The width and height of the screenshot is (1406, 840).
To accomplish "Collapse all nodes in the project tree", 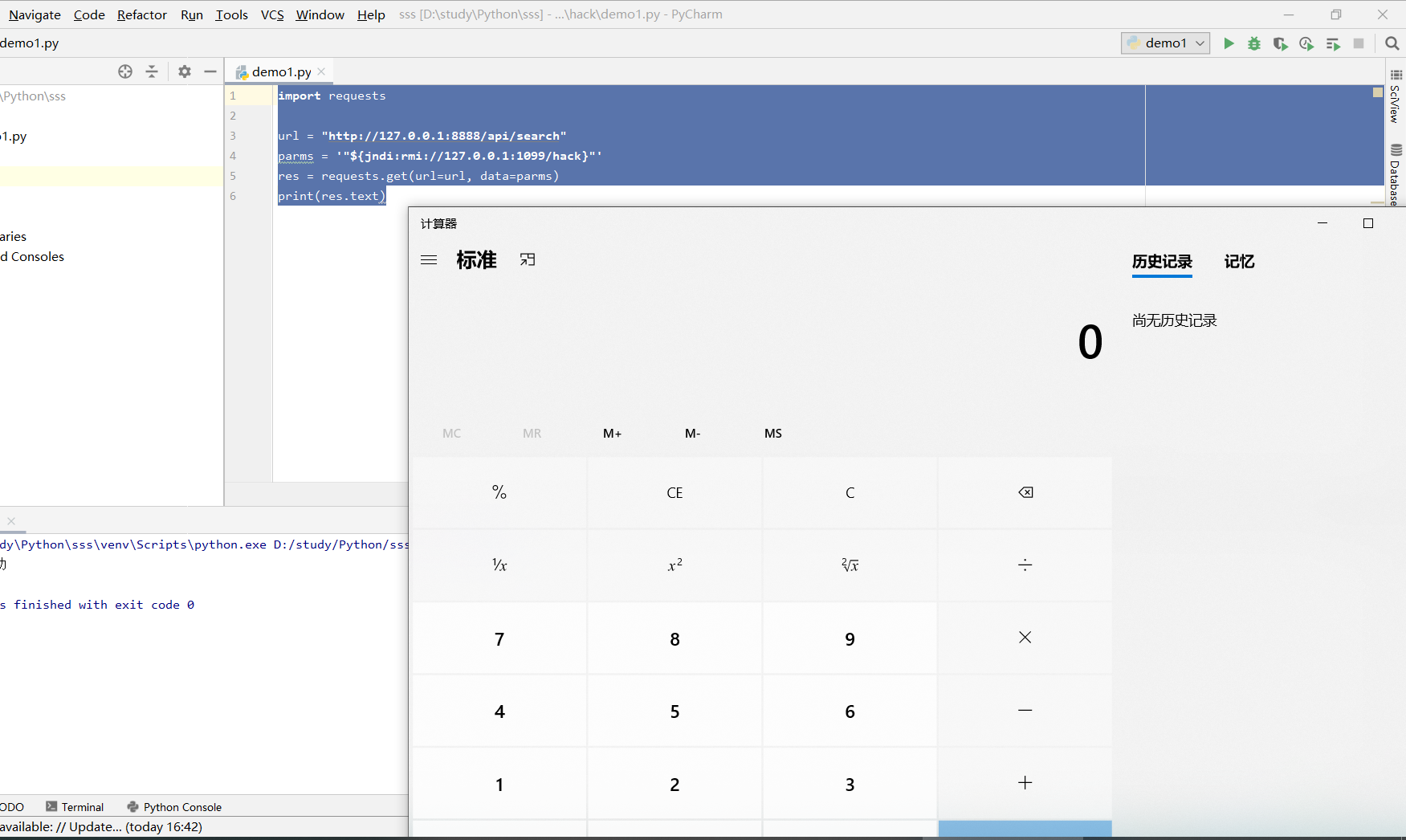I will coord(152,71).
